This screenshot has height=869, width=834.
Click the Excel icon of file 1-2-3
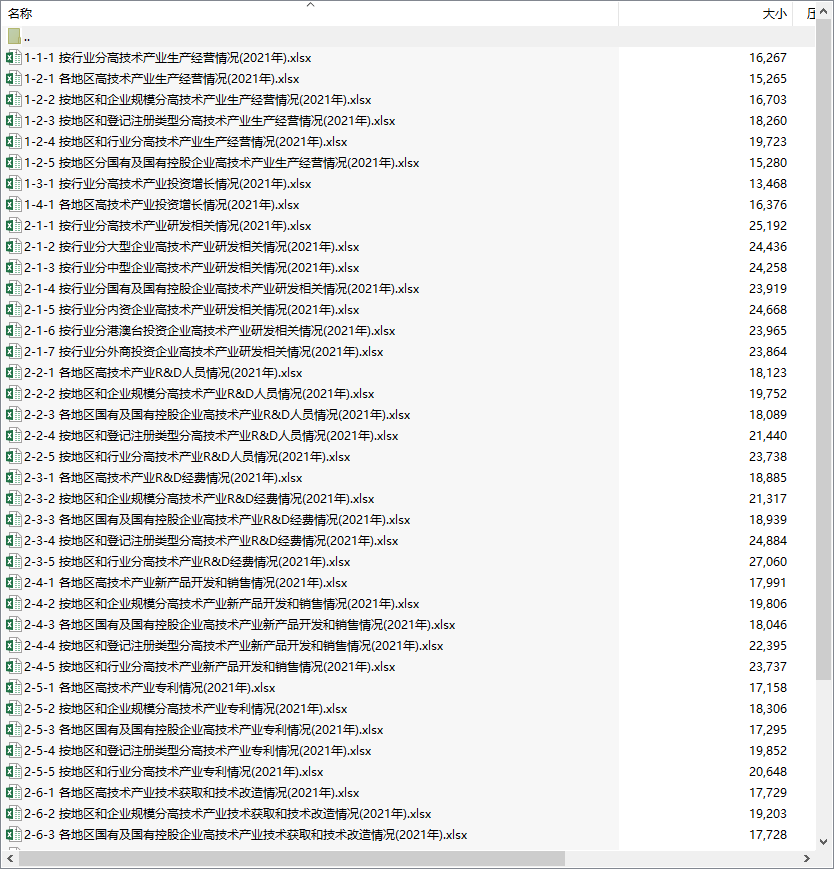click(13, 121)
